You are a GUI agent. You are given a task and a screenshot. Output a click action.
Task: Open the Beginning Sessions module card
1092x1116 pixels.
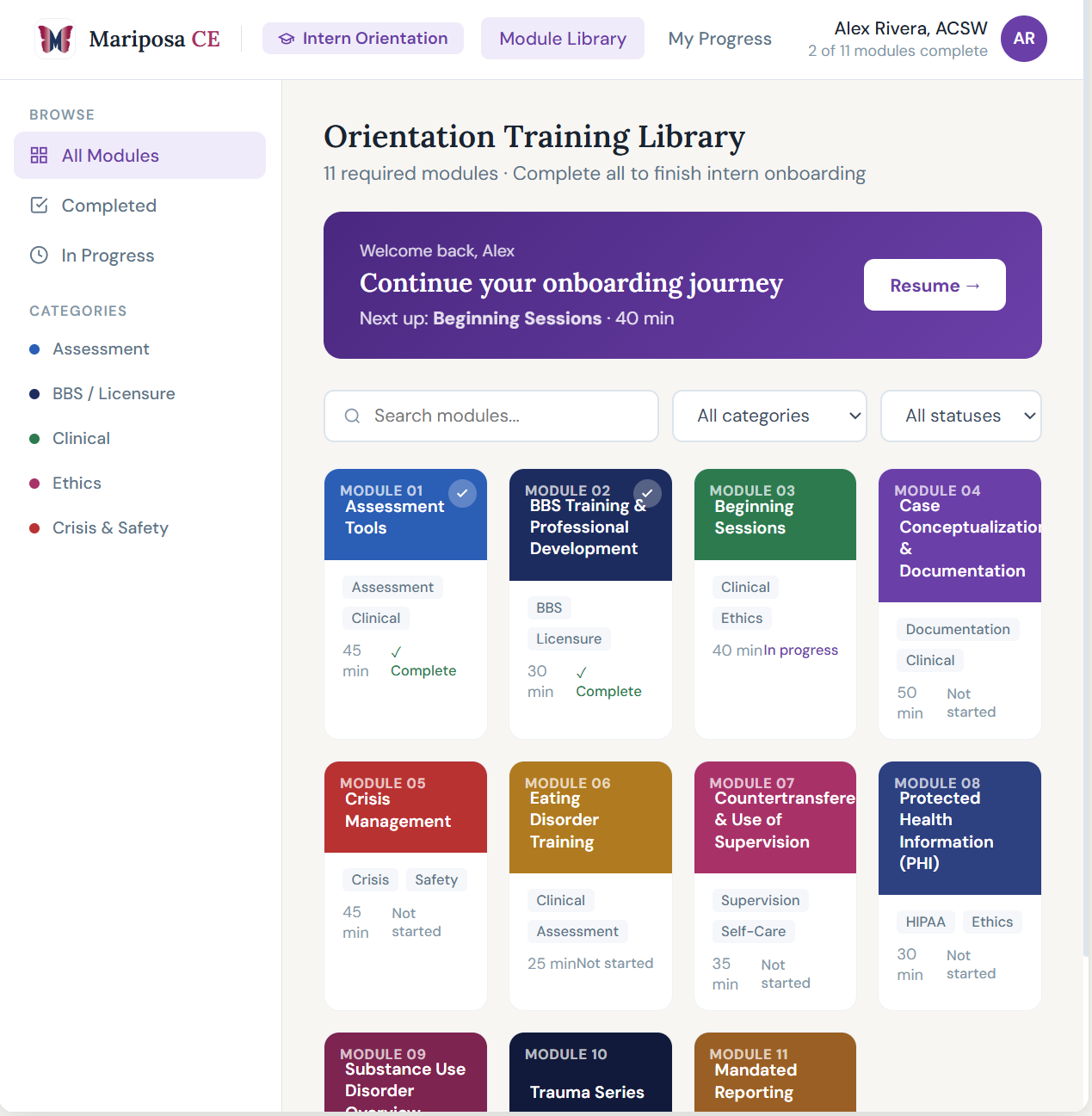(775, 603)
